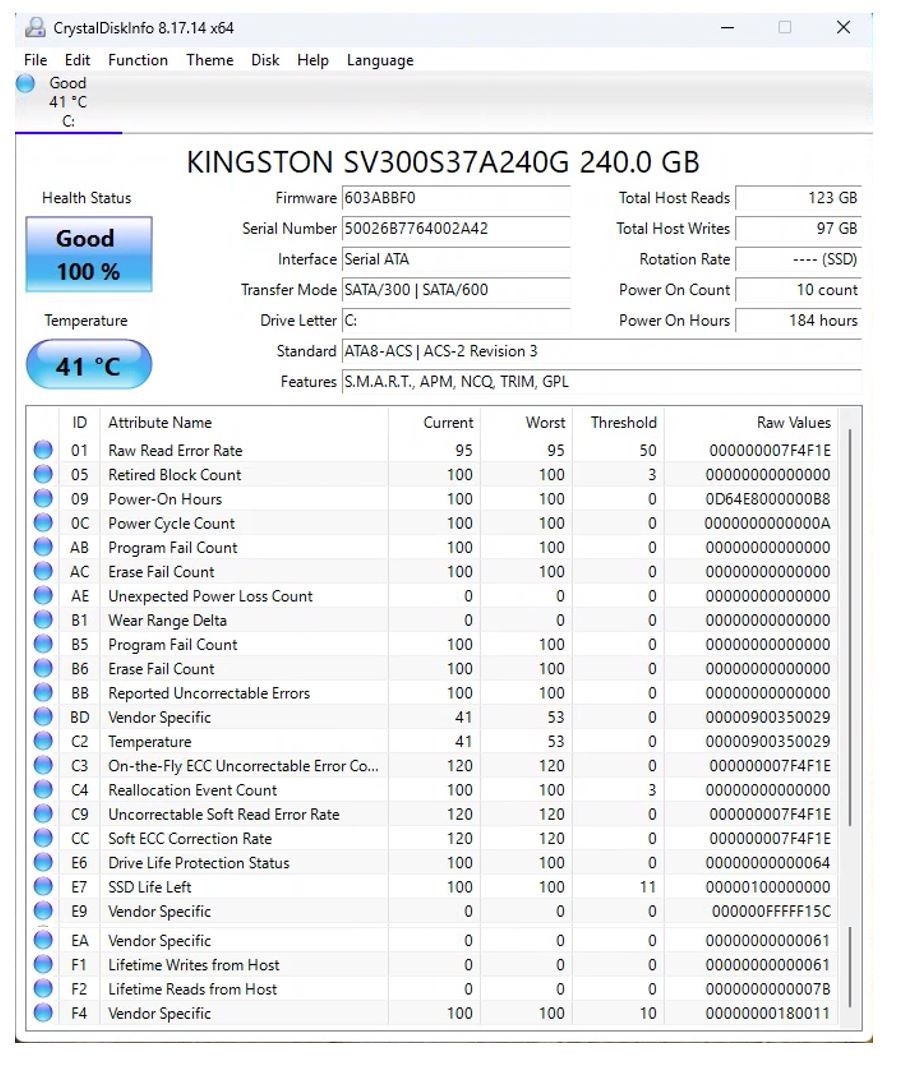The height and width of the screenshot is (1068, 898).
Task: Click status icon for Power Cycle Count
Action: (43, 522)
